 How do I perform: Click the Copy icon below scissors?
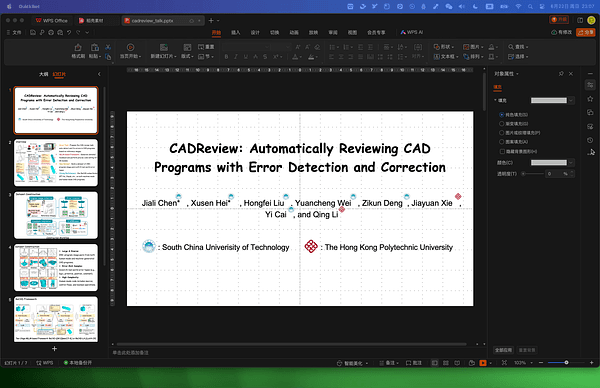108,57
